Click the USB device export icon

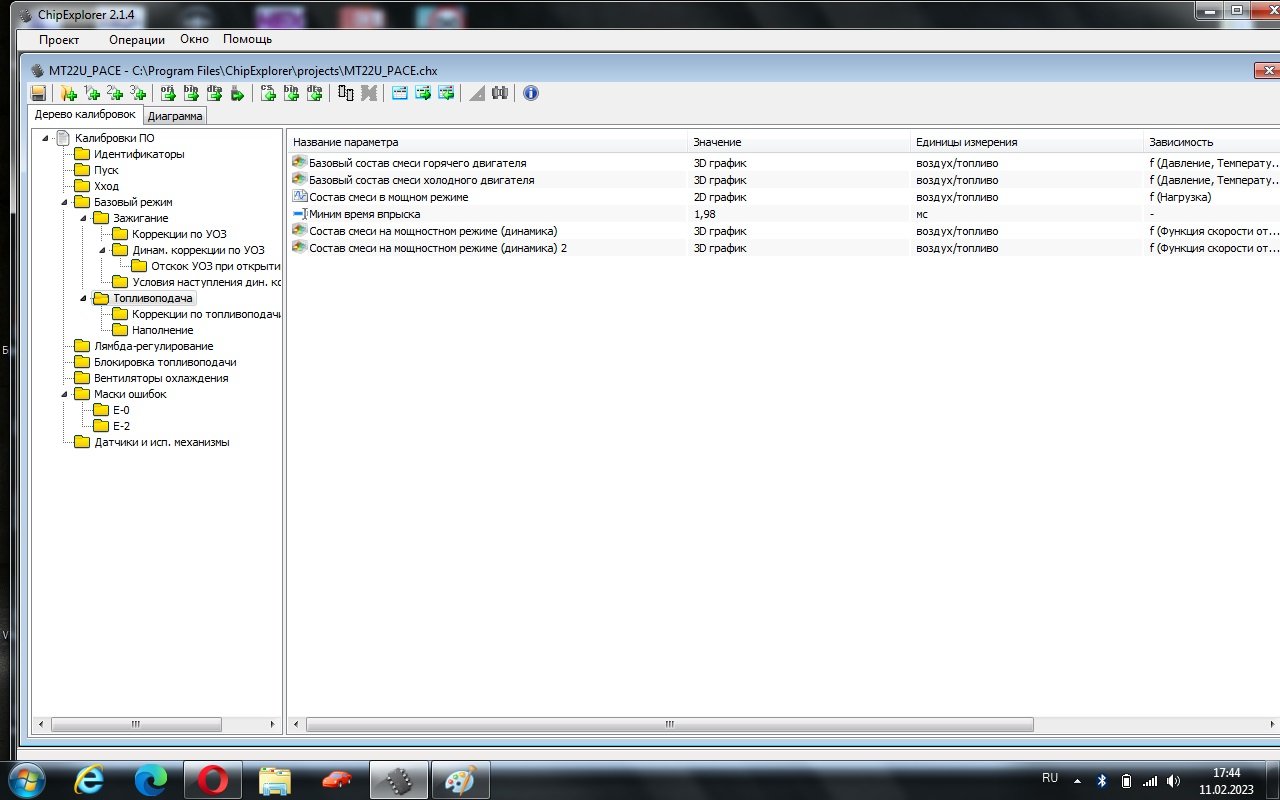(x=237, y=93)
